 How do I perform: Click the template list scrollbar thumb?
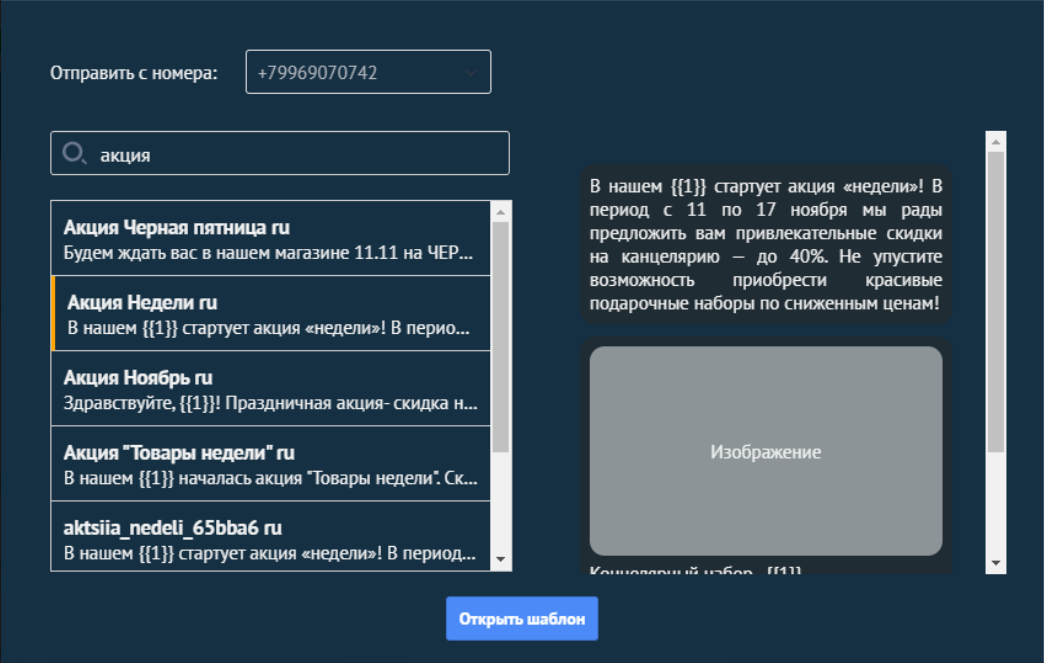(x=501, y=335)
